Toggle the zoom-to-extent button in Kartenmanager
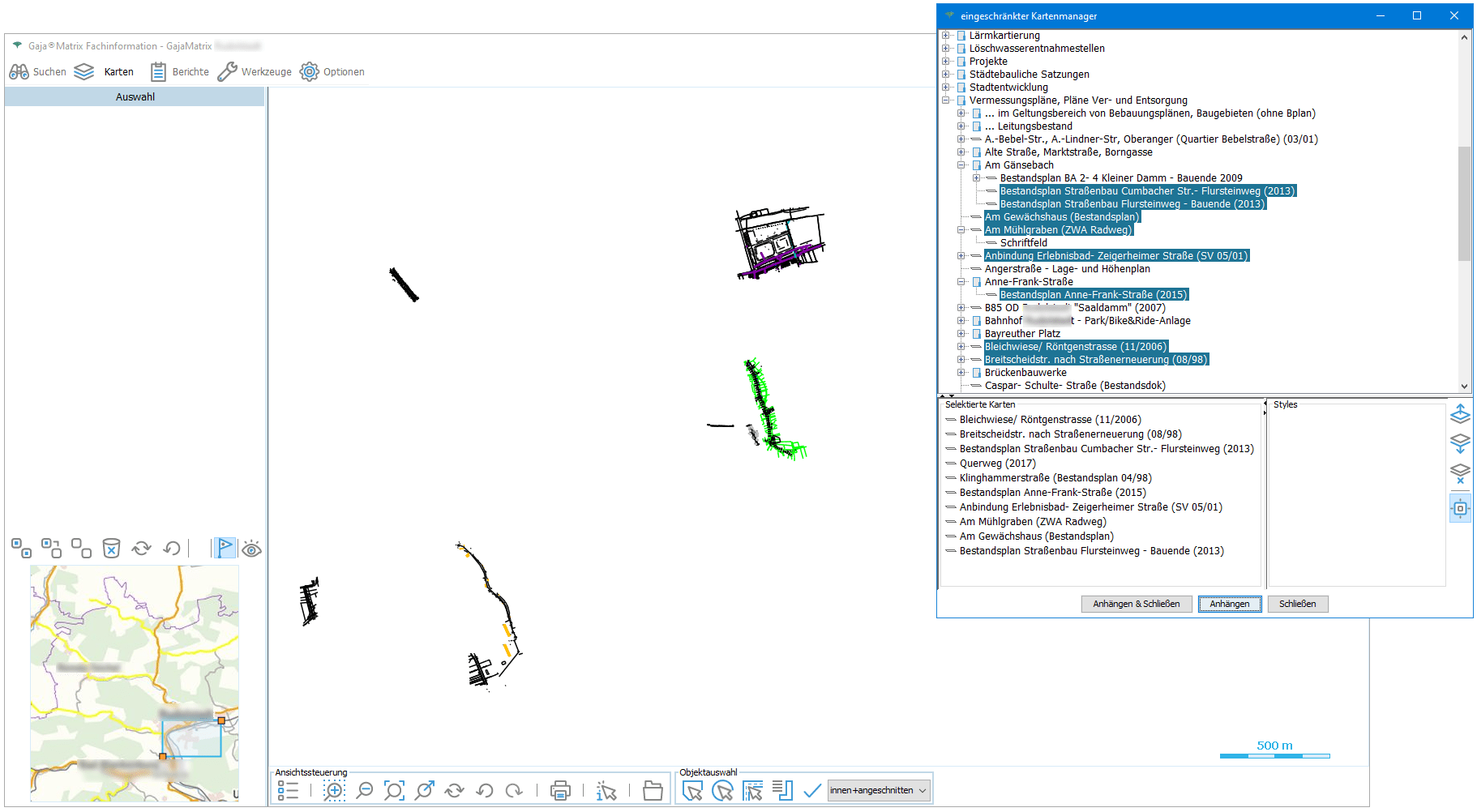This screenshot has height=812, width=1477. pyautogui.click(x=1460, y=509)
